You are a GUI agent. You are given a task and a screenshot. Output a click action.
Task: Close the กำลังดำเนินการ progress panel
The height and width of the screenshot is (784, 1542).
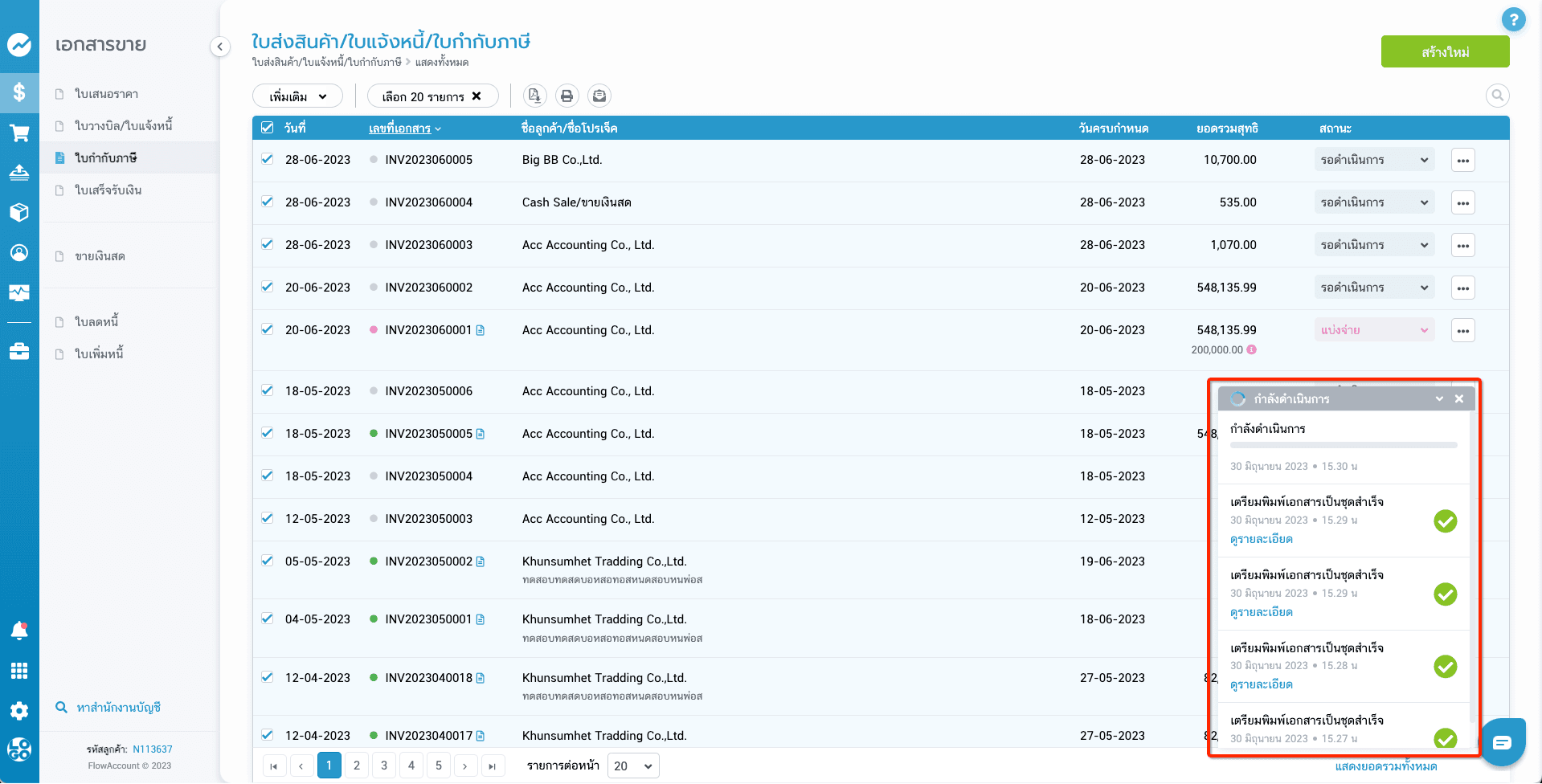click(x=1459, y=399)
